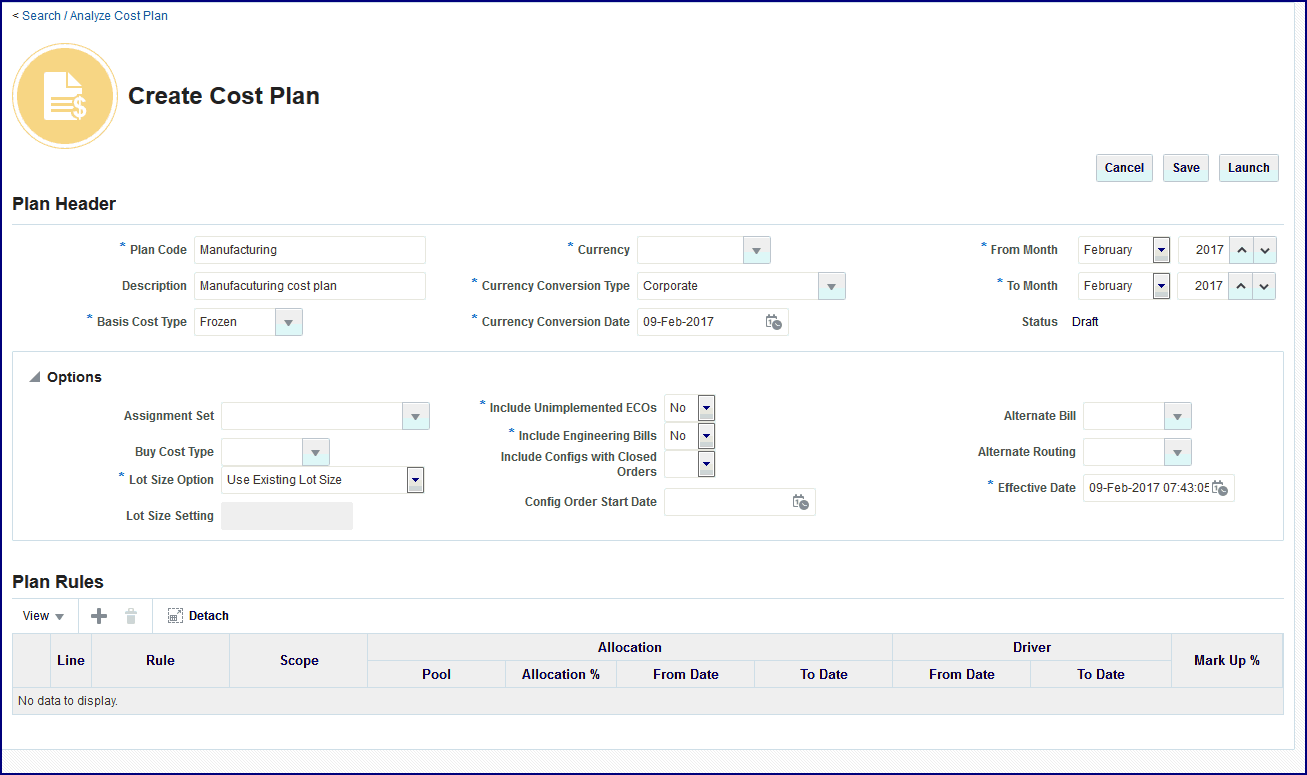The image size is (1307, 775).
Task: Open the Alternate Bill dropdown
Action: pos(1178,416)
